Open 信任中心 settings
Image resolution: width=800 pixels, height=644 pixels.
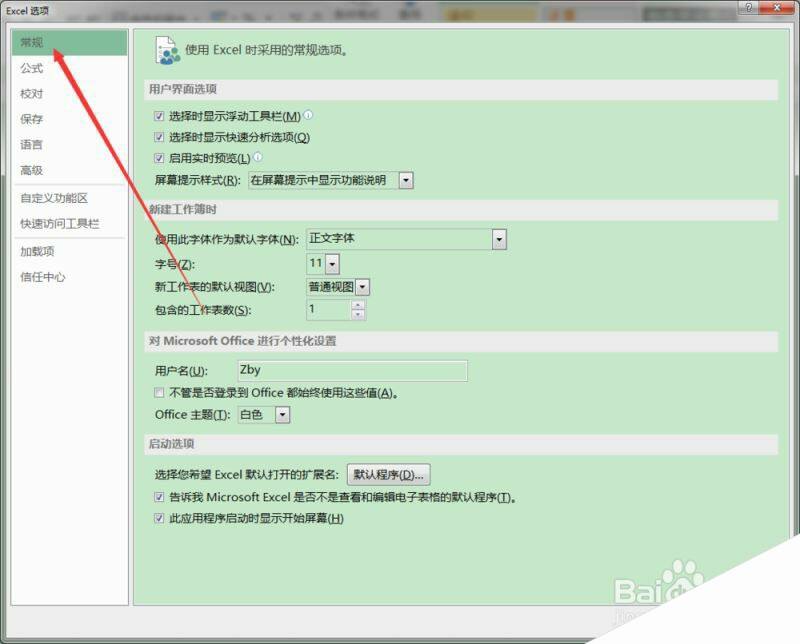point(69,277)
